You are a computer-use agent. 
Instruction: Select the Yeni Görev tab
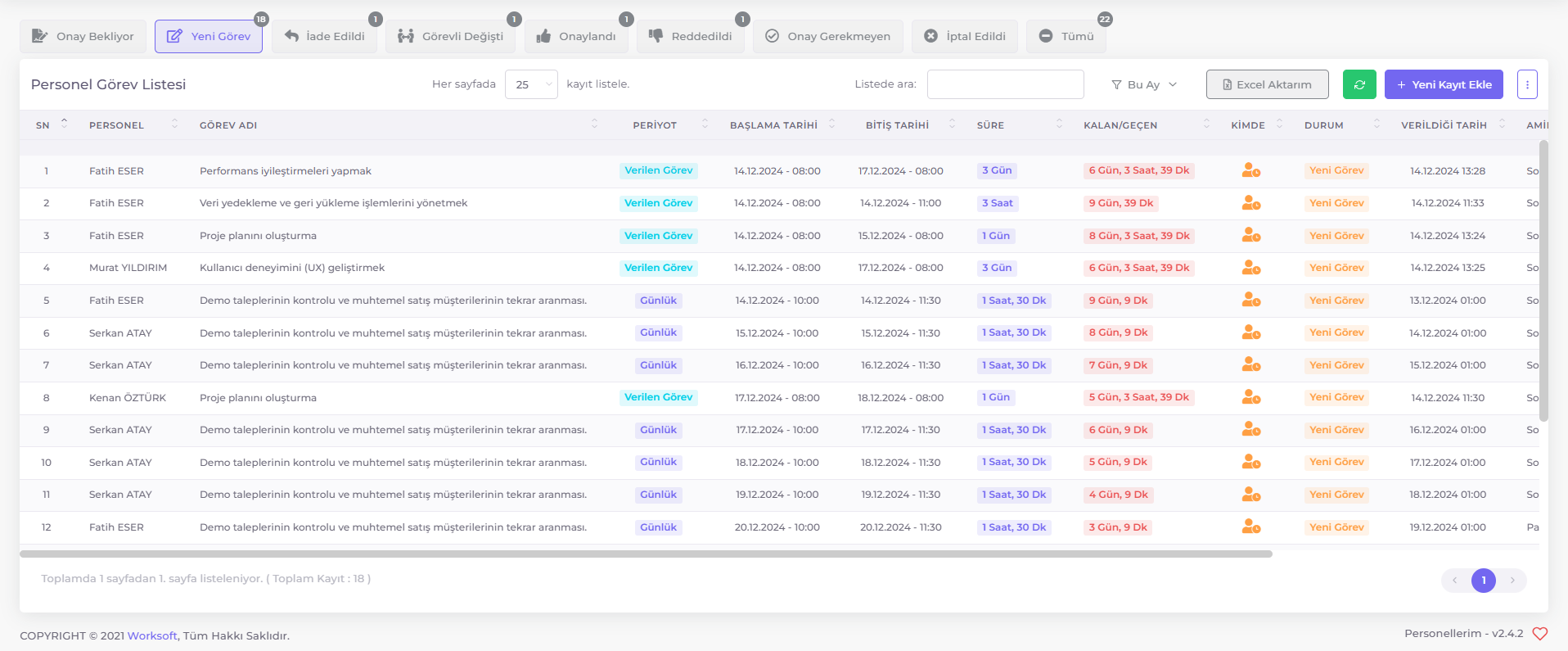(x=209, y=36)
